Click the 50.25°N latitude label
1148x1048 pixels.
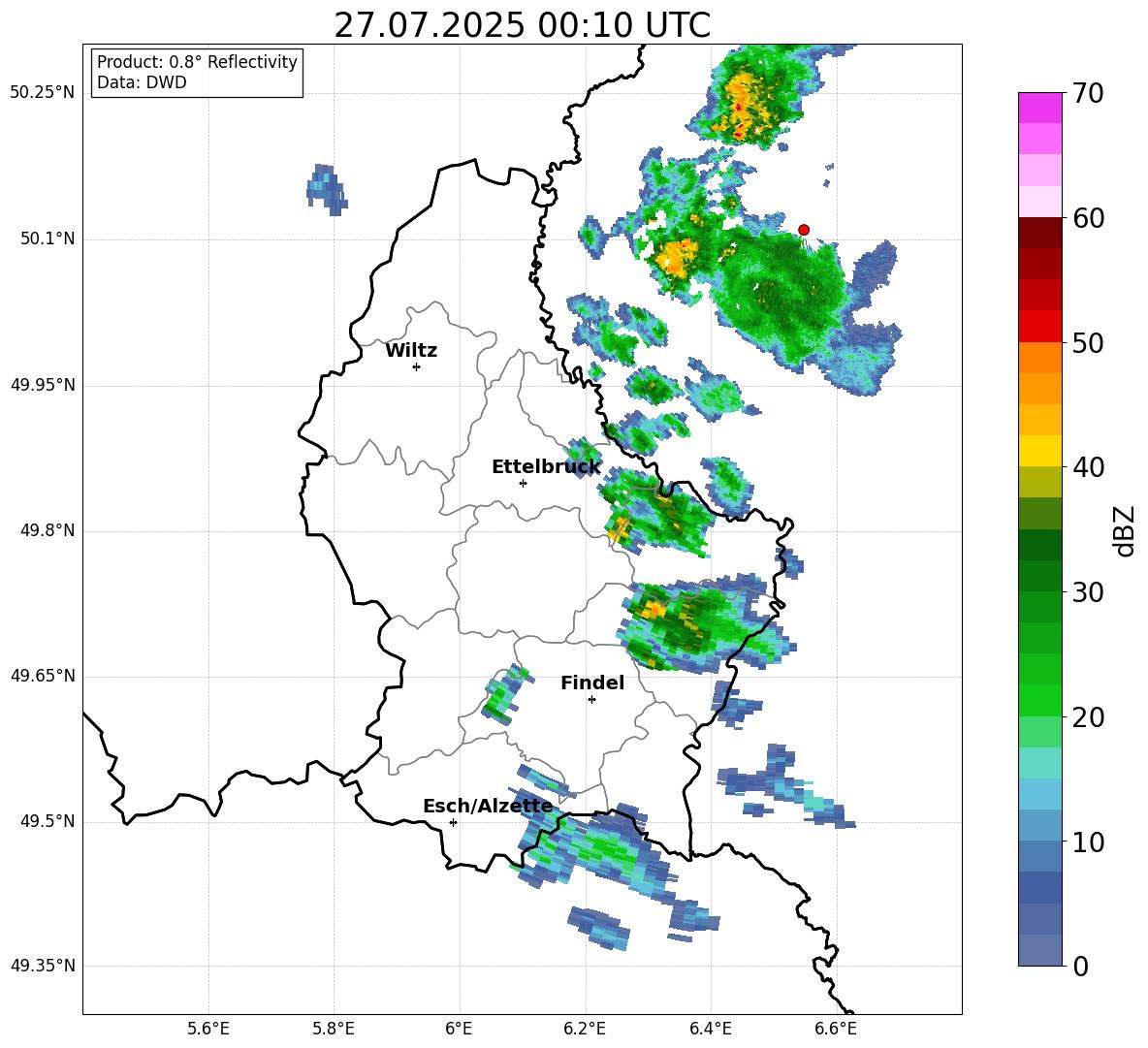point(43,93)
